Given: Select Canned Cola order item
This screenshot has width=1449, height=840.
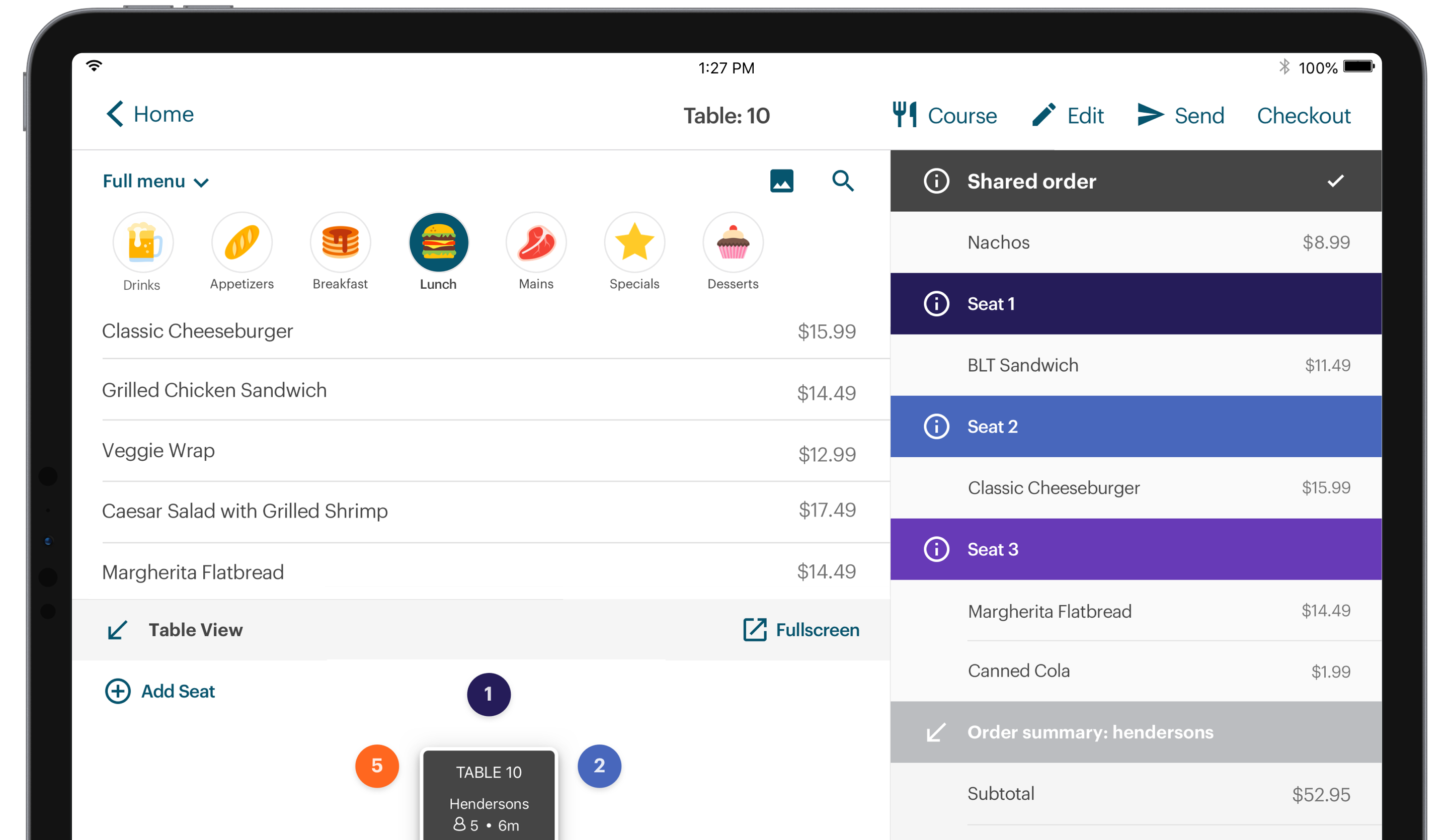Looking at the screenshot, I should click(1136, 671).
